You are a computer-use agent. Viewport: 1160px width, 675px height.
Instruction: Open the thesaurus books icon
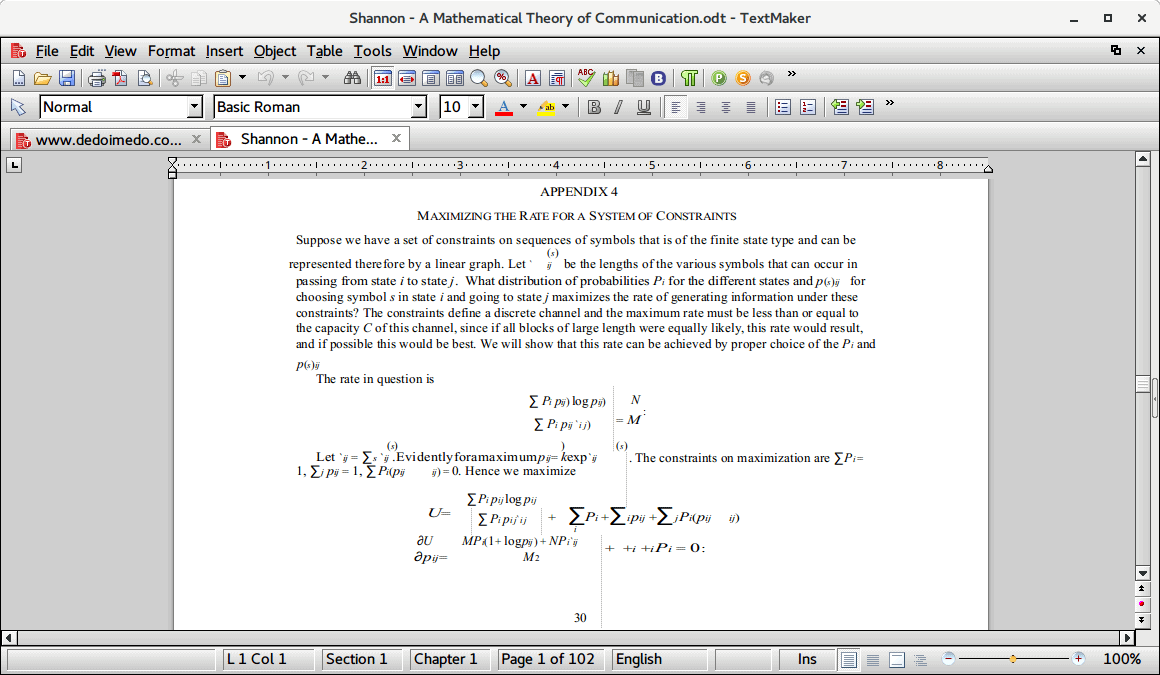pos(610,78)
